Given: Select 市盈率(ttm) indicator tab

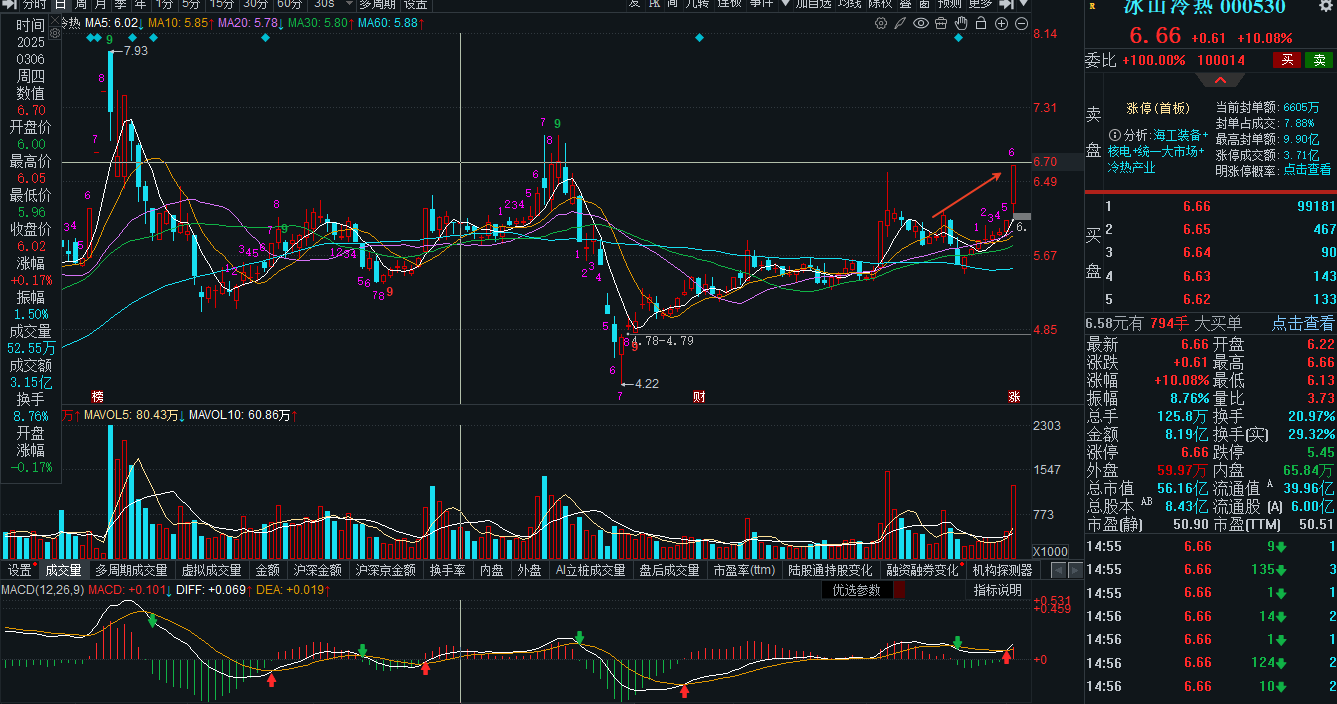Looking at the screenshot, I should (x=744, y=570).
